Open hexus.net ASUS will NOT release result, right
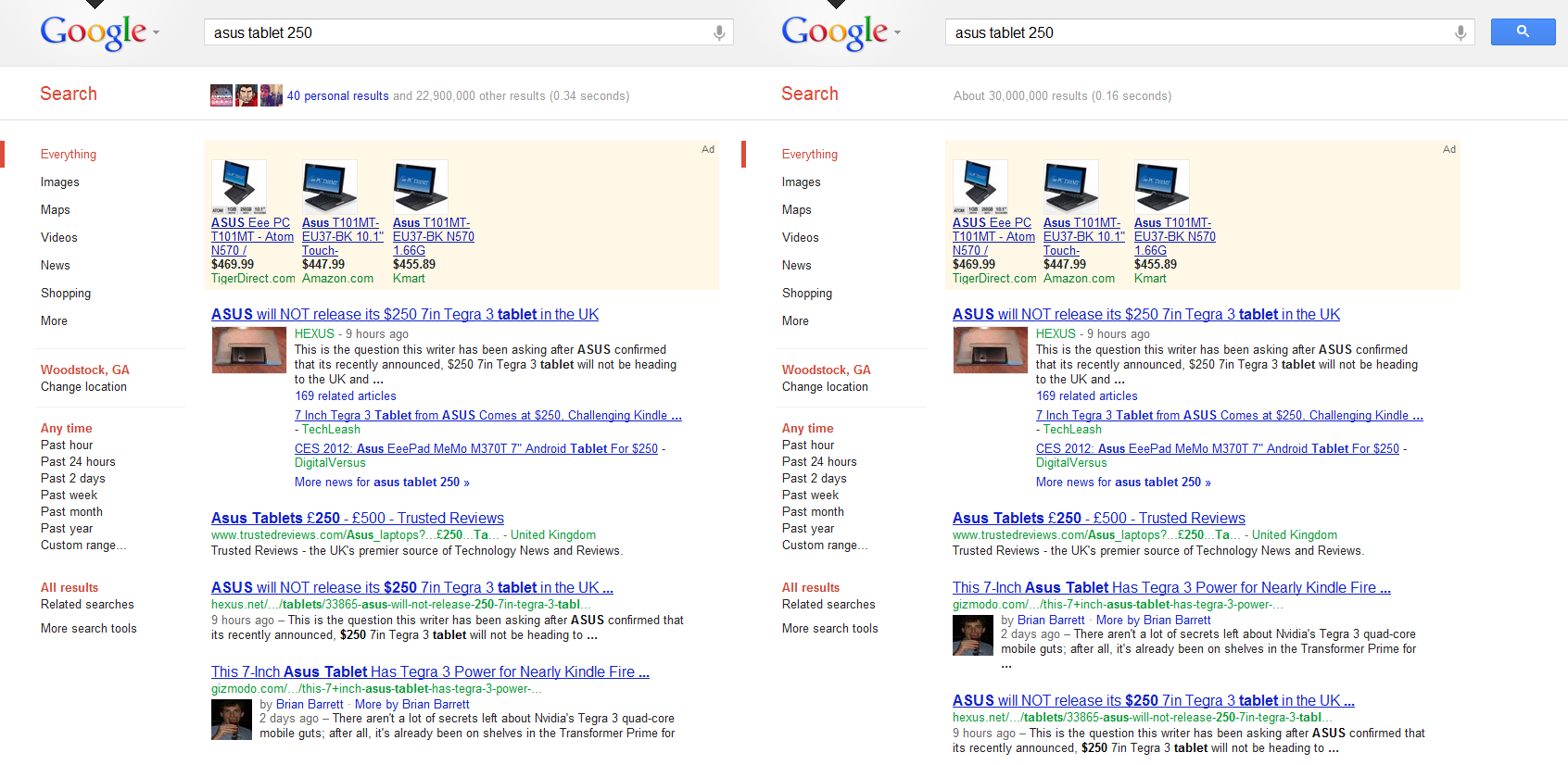The height and width of the screenshot is (765, 1568). pos(1154,701)
